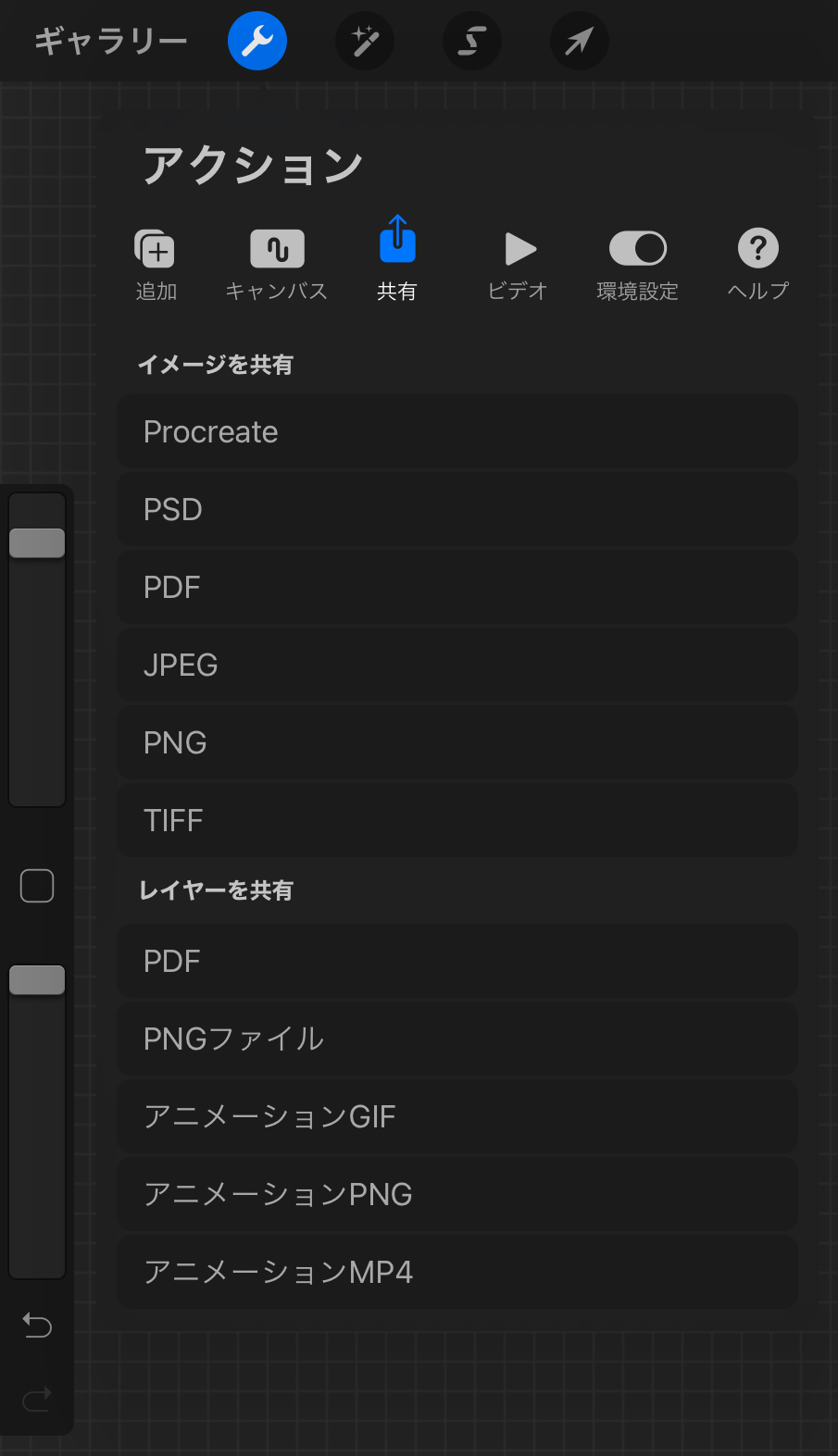Viewport: 838px width, 1456px height.
Task: Open the Adjustments magic wand icon
Action: point(365,41)
